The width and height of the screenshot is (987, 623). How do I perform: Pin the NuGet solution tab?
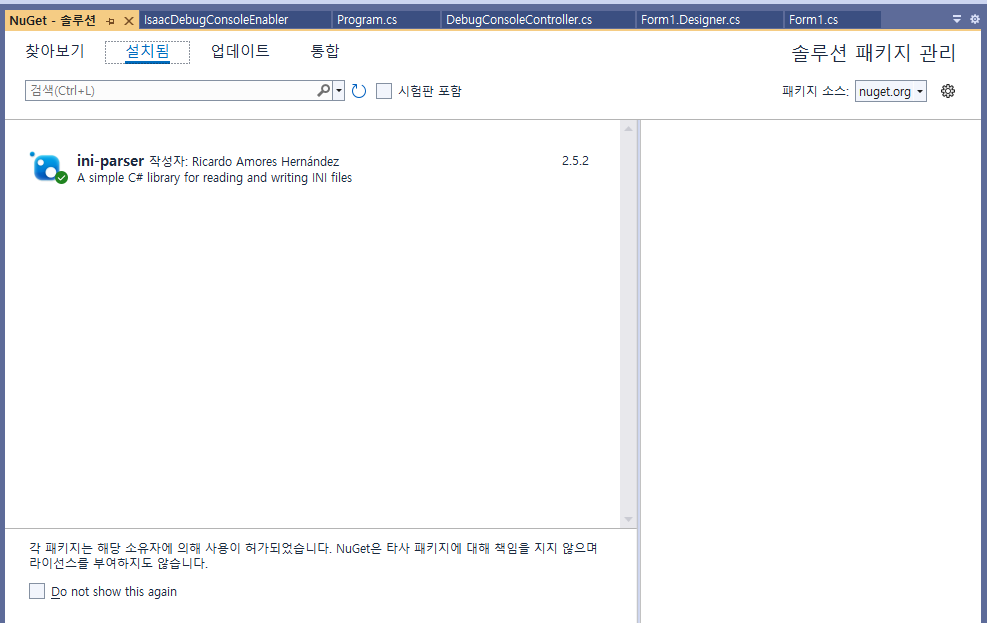click(111, 21)
